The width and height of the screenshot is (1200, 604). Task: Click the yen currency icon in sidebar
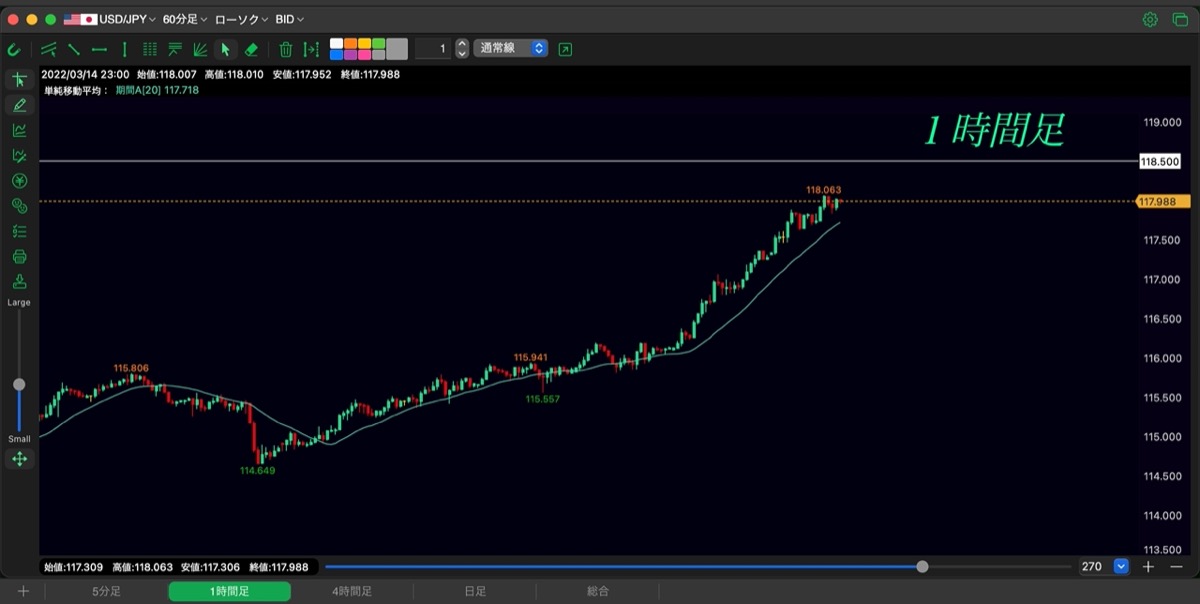pyautogui.click(x=19, y=181)
